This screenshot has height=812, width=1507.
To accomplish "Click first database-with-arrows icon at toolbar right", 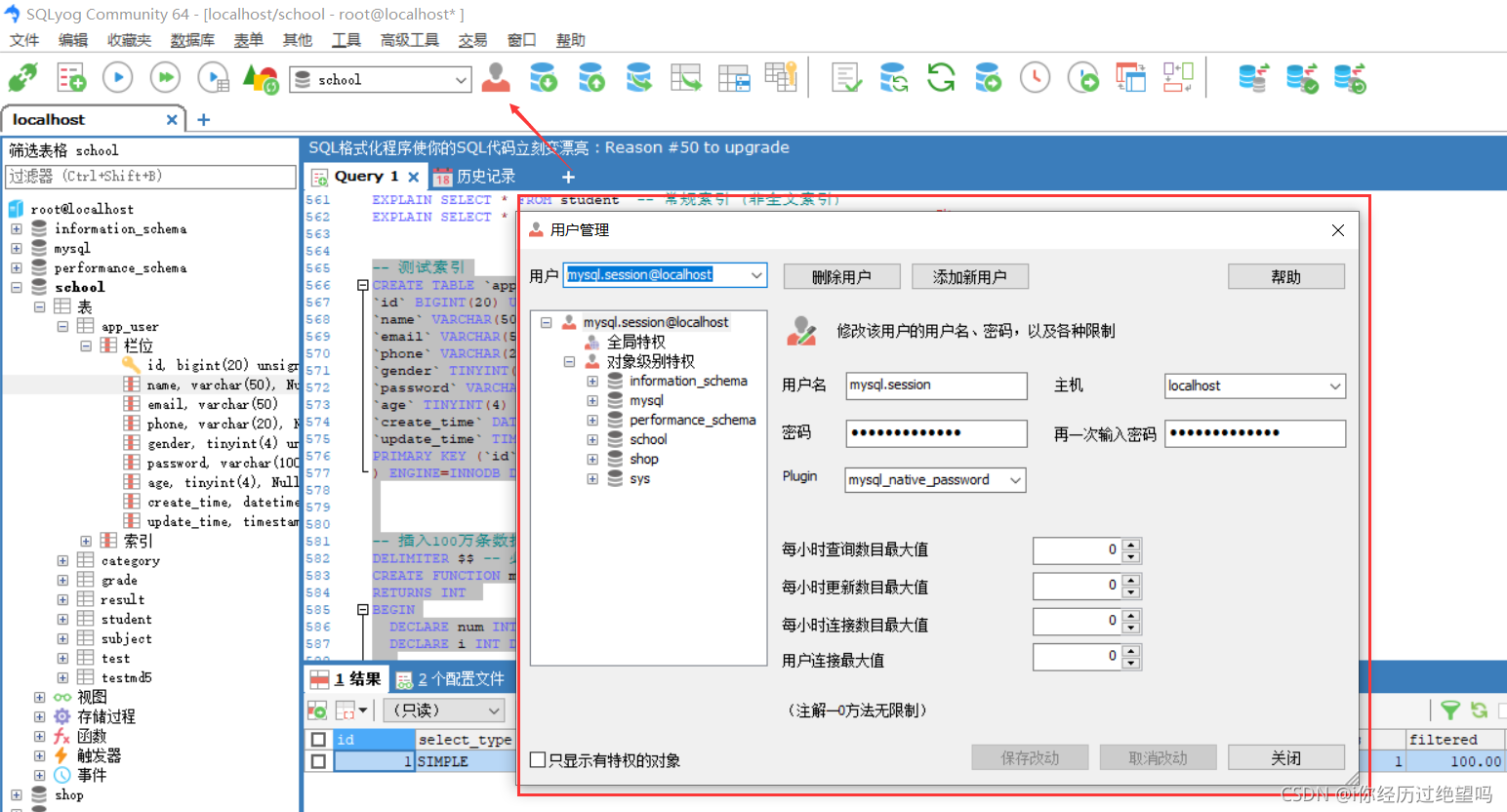I will pyautogui.click(x=1253, y=77).
